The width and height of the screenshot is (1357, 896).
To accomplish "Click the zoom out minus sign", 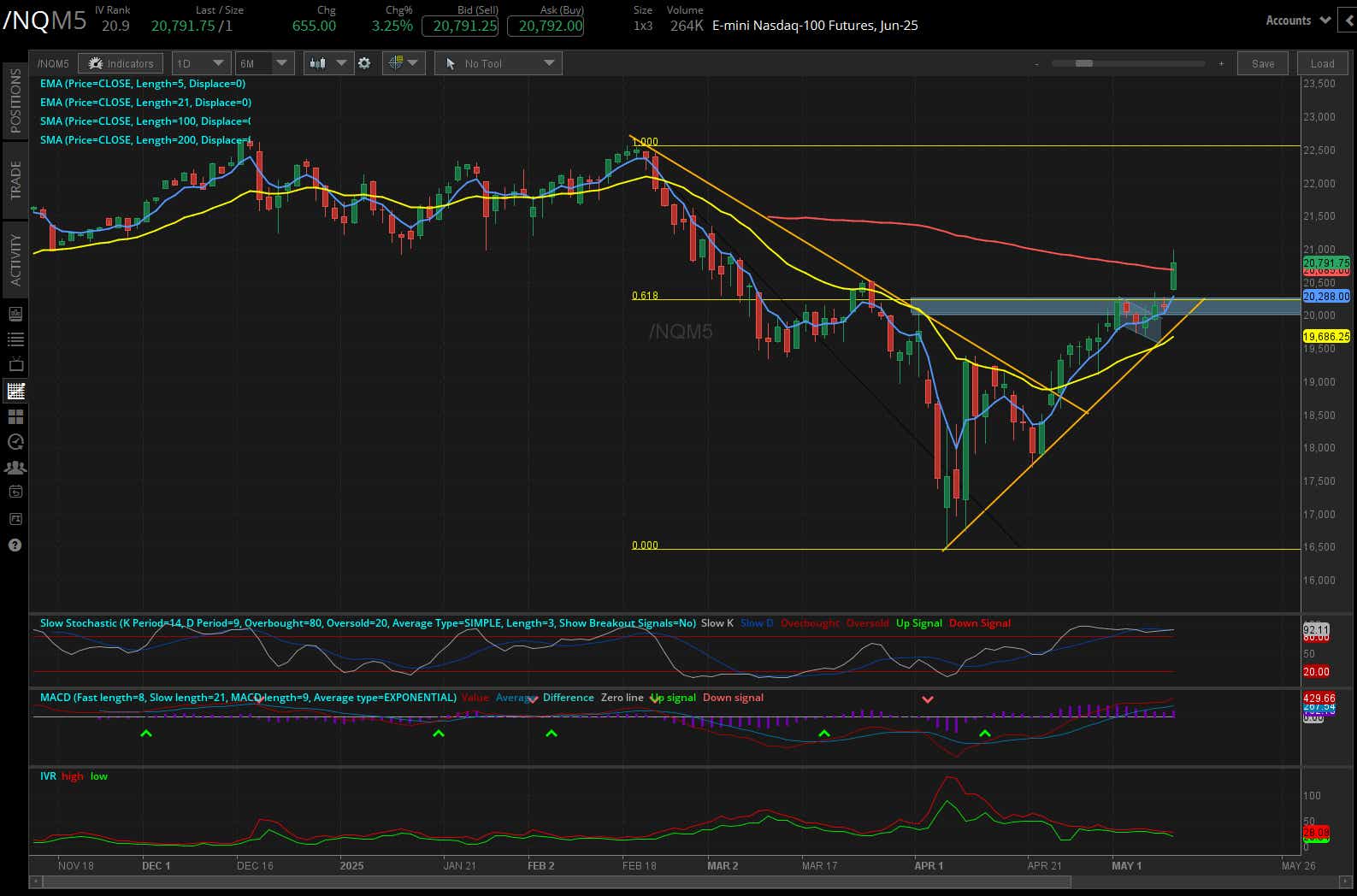I will [1036, 63].
